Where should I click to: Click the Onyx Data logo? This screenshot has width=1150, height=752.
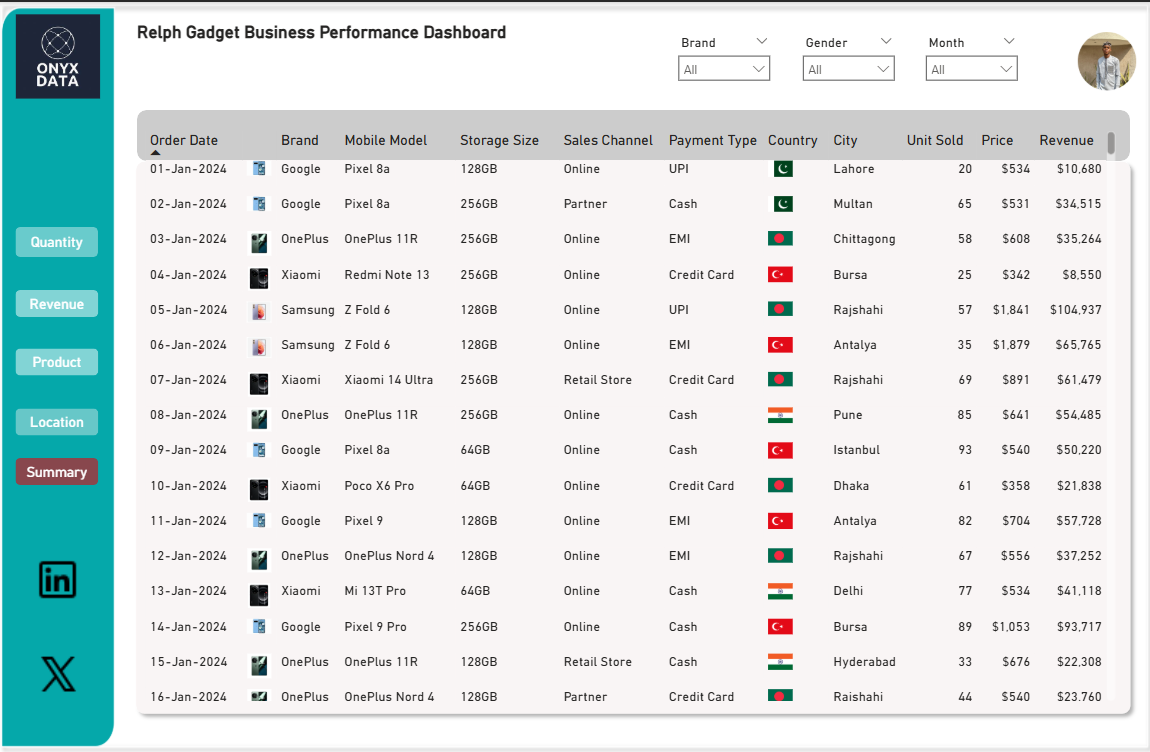(x=58, y=56)
